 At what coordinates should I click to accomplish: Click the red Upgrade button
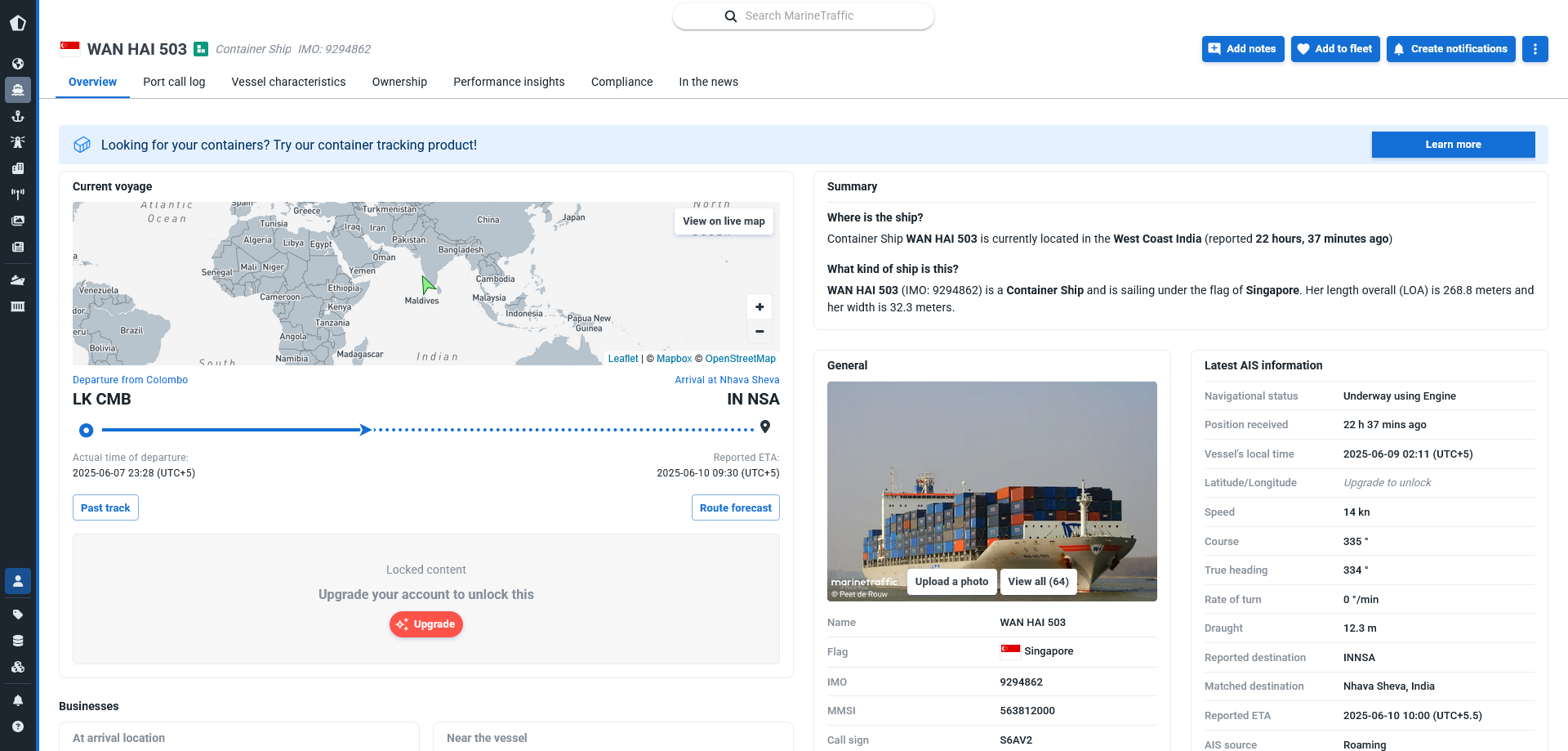tap(426, 624)
